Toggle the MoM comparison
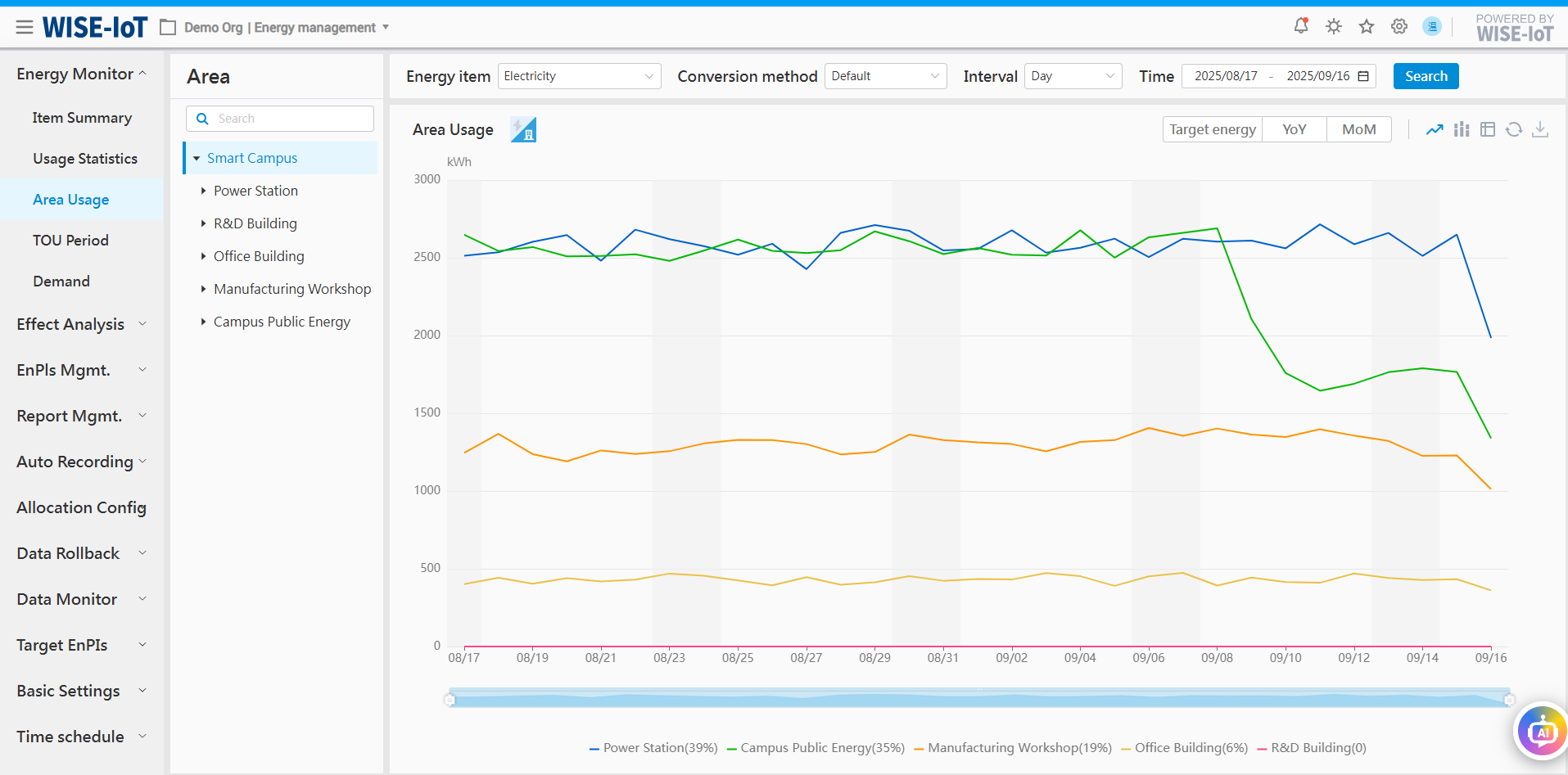 click(1358, 129)
